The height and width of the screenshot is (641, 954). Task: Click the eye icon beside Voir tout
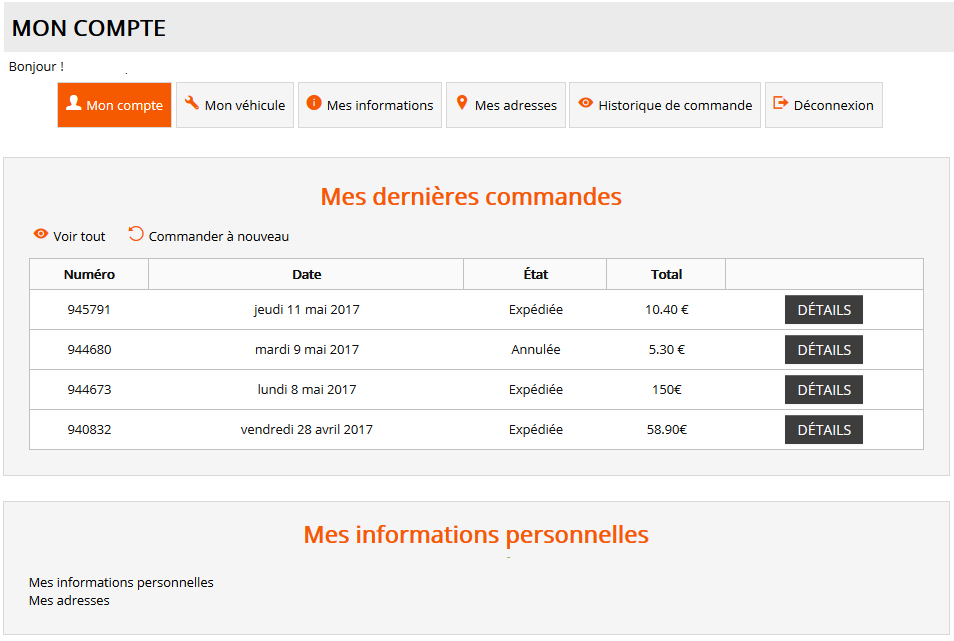click(41, 233)
